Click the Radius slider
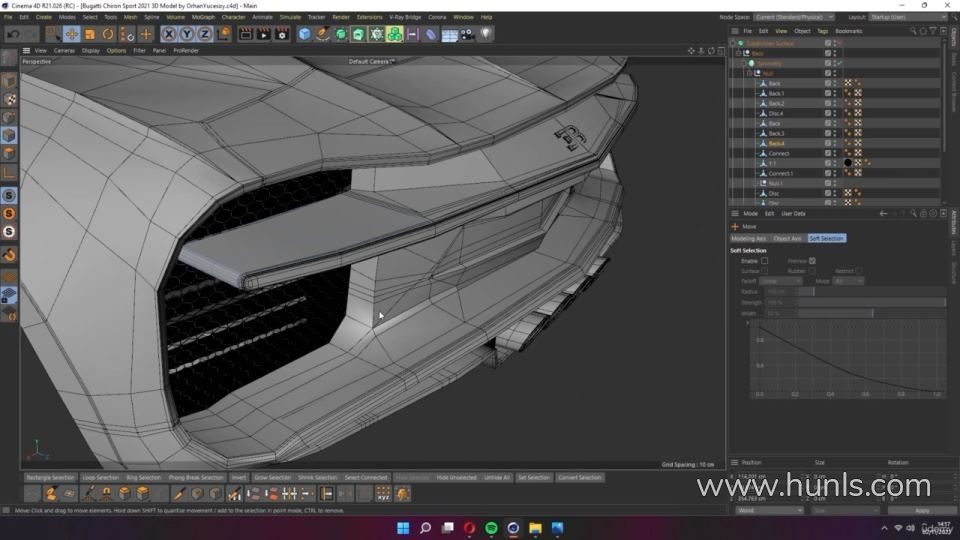The image size is (960, 540). tap(872, 291)
